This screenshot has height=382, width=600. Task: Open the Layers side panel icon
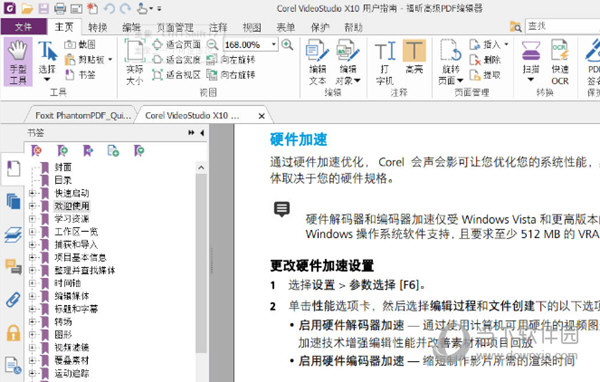coord(13,234)
